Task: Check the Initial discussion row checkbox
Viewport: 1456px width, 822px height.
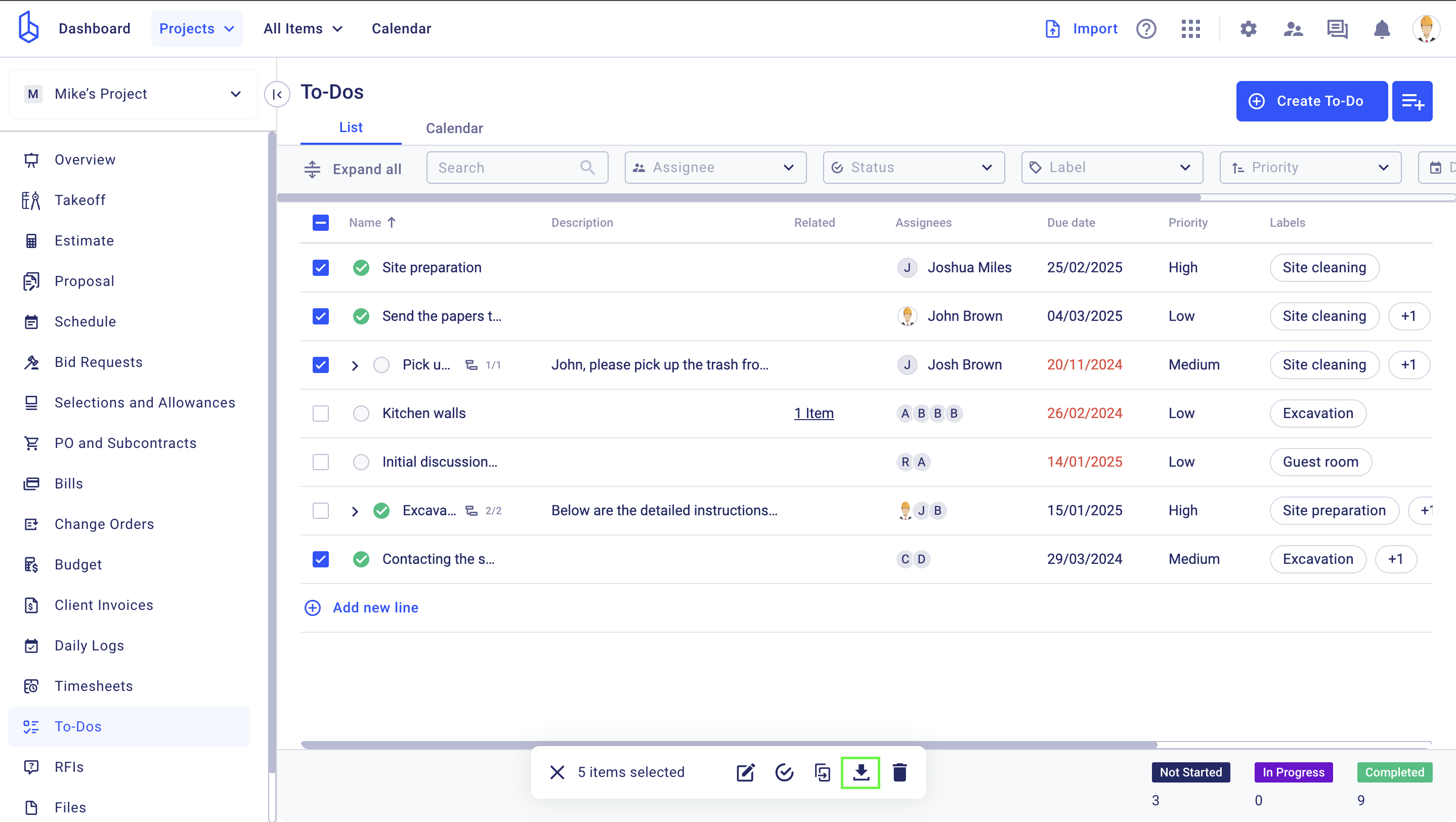Action: point(320,462)
